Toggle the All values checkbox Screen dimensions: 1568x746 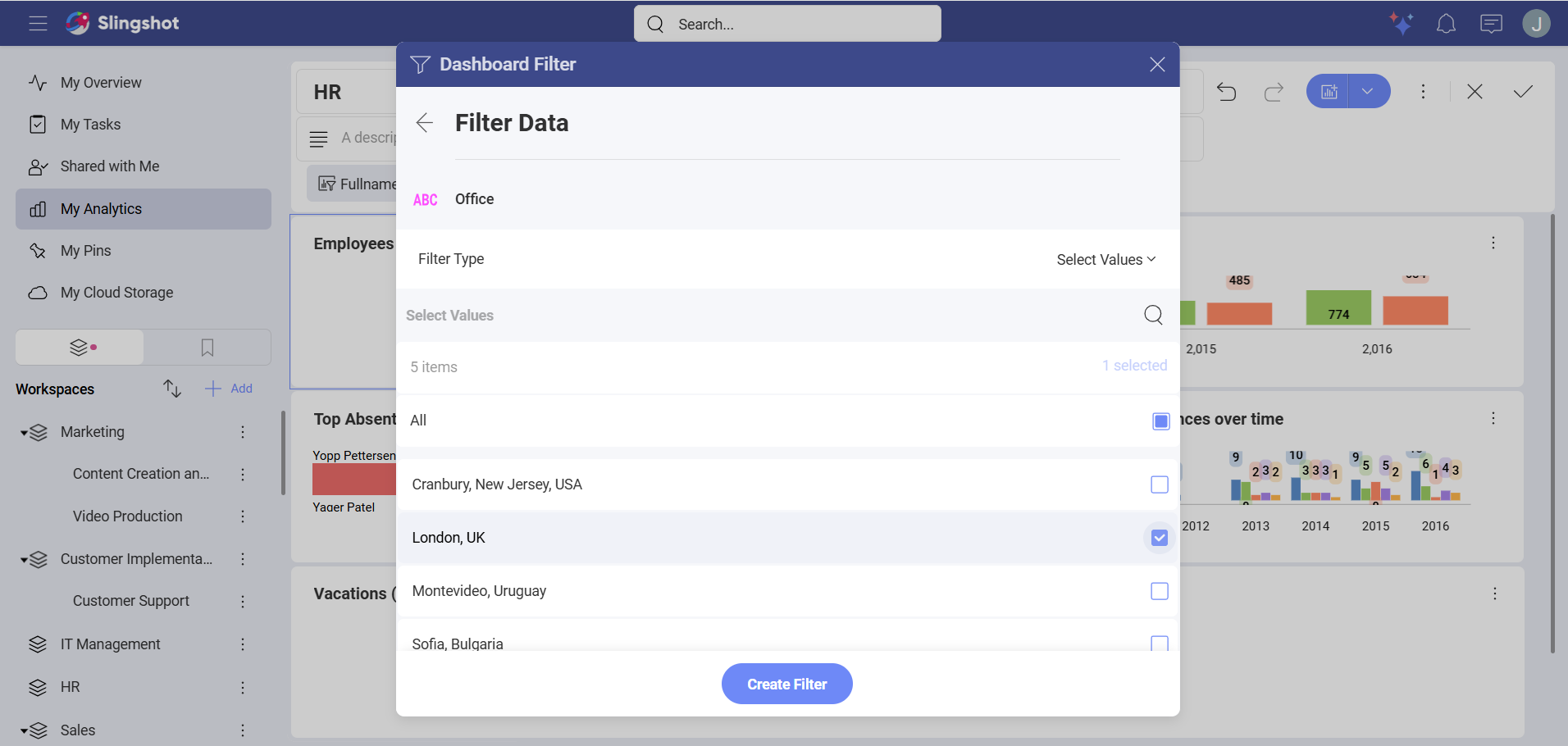tap(1160, 421)
